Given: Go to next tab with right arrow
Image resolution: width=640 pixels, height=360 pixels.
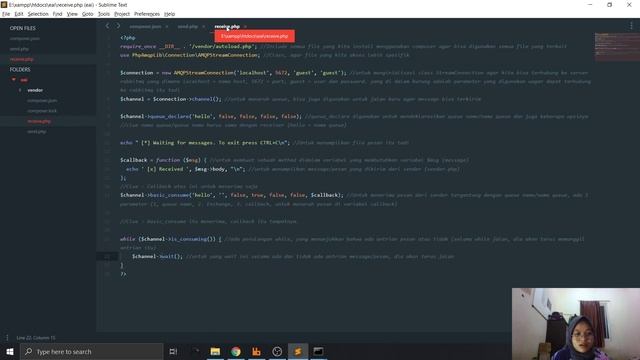Looking at the screenshot, I should pos(118,26).
